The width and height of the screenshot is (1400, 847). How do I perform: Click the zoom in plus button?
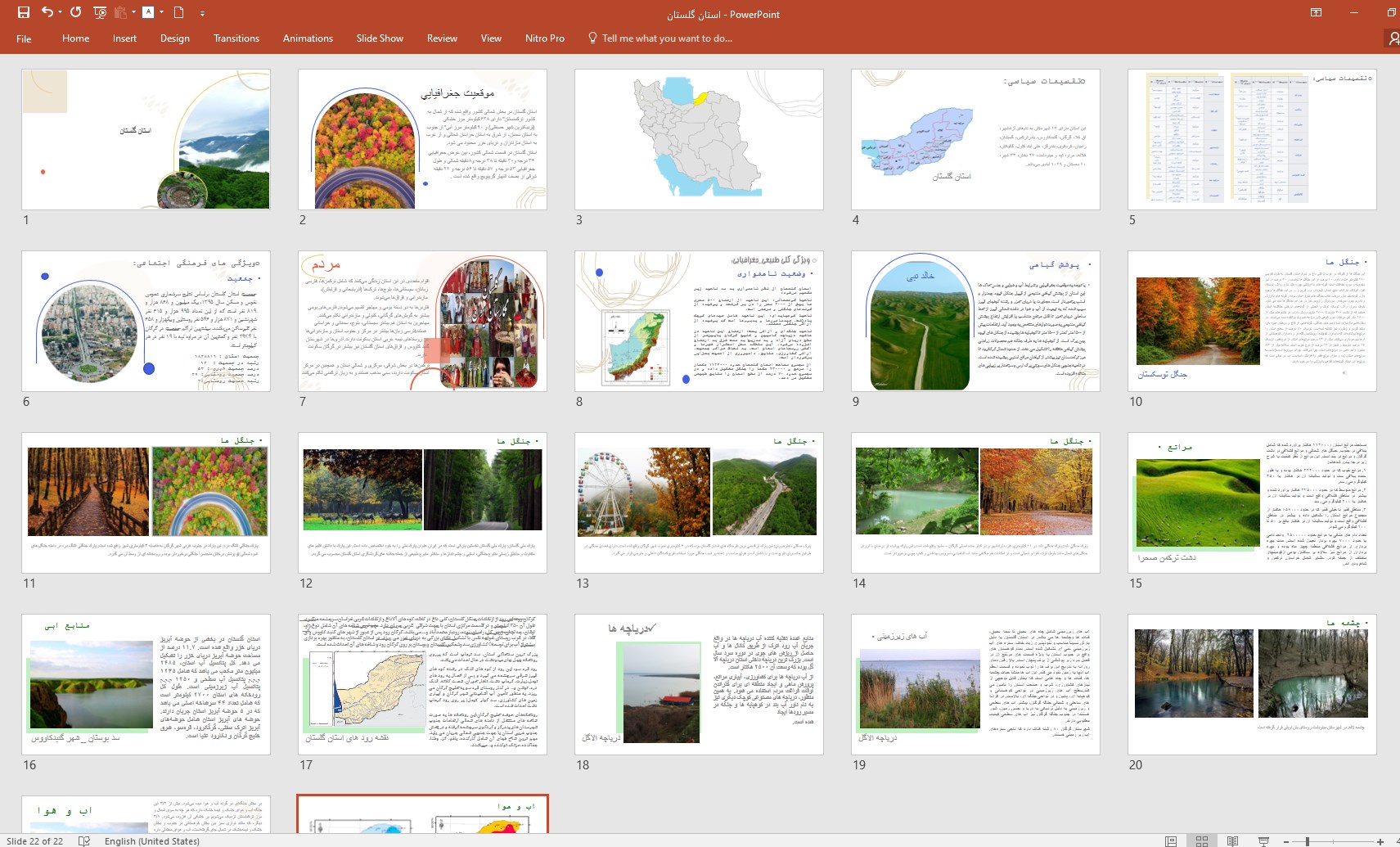coord(1380,840)
